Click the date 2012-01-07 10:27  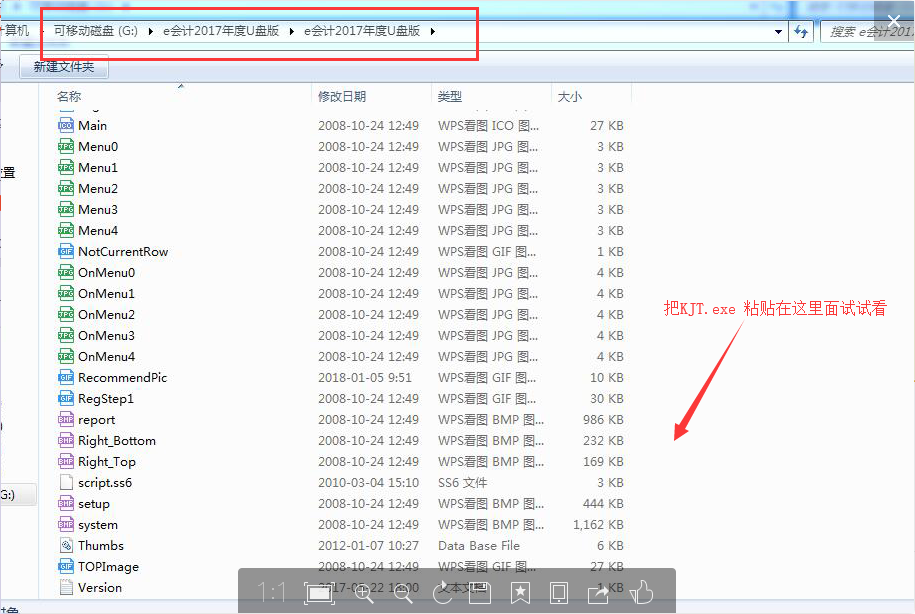(x=368, y=546)
